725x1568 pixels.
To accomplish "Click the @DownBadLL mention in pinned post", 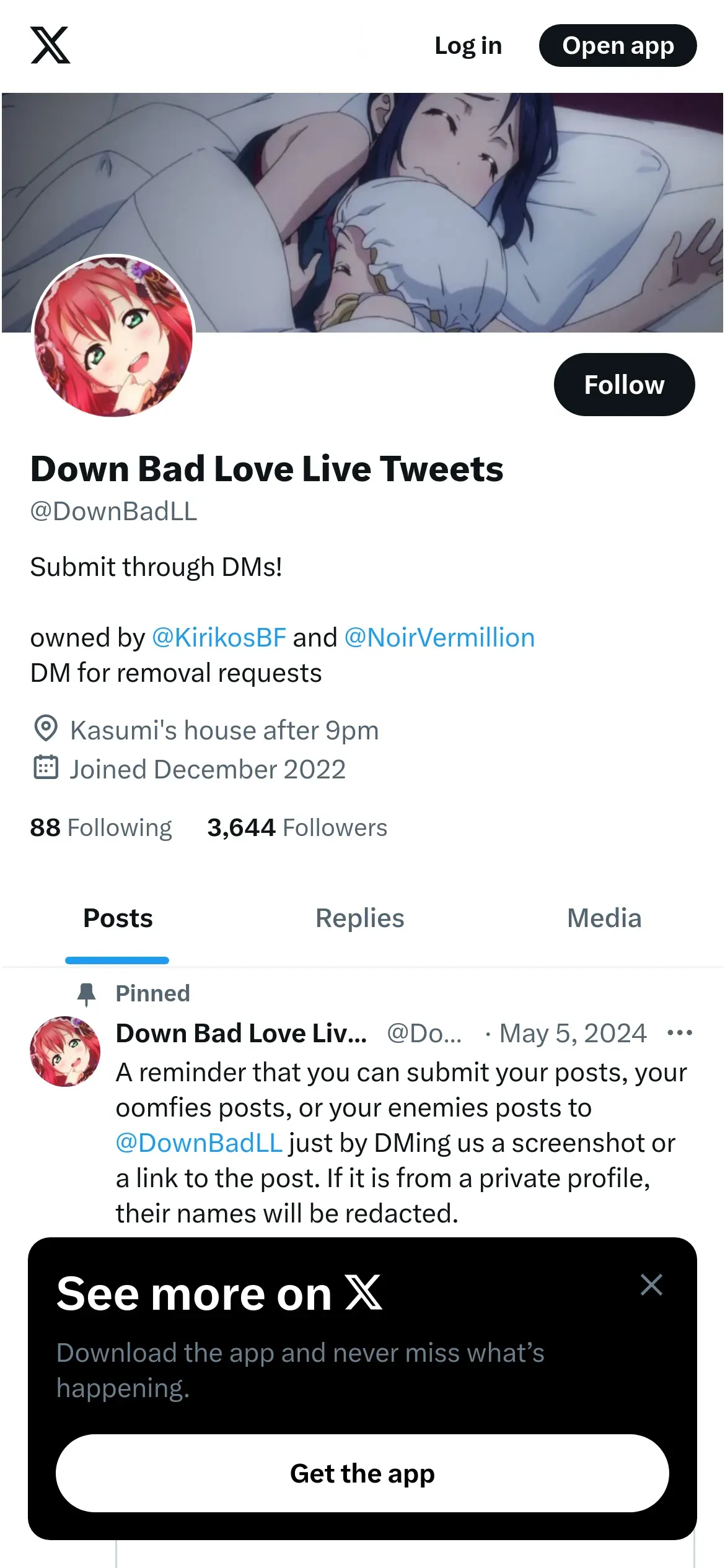I will tap(199, 1143).
